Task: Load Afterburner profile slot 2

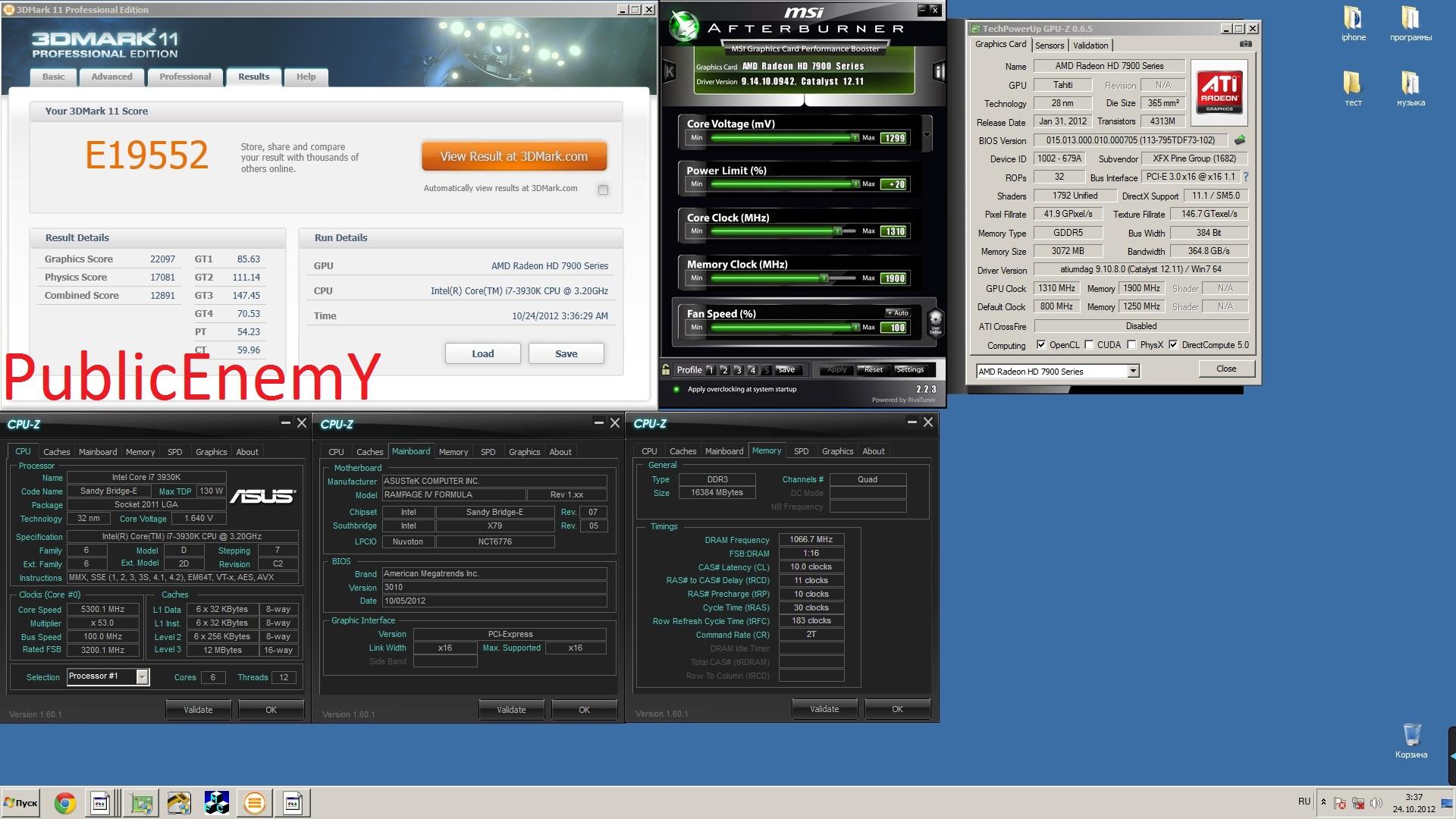Action: point(724,370)
